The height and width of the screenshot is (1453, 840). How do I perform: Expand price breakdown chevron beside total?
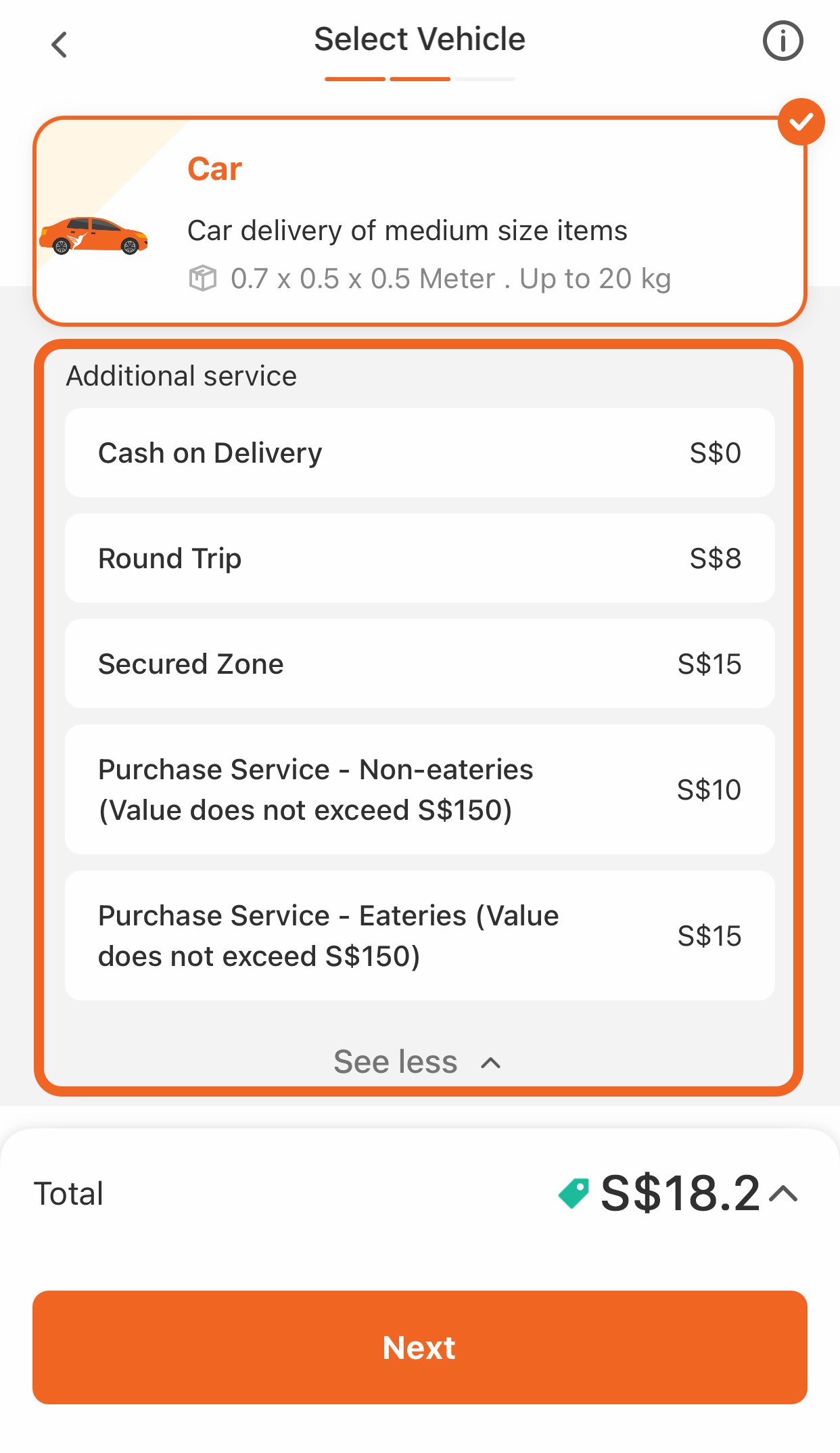[x=784, y=1194]
